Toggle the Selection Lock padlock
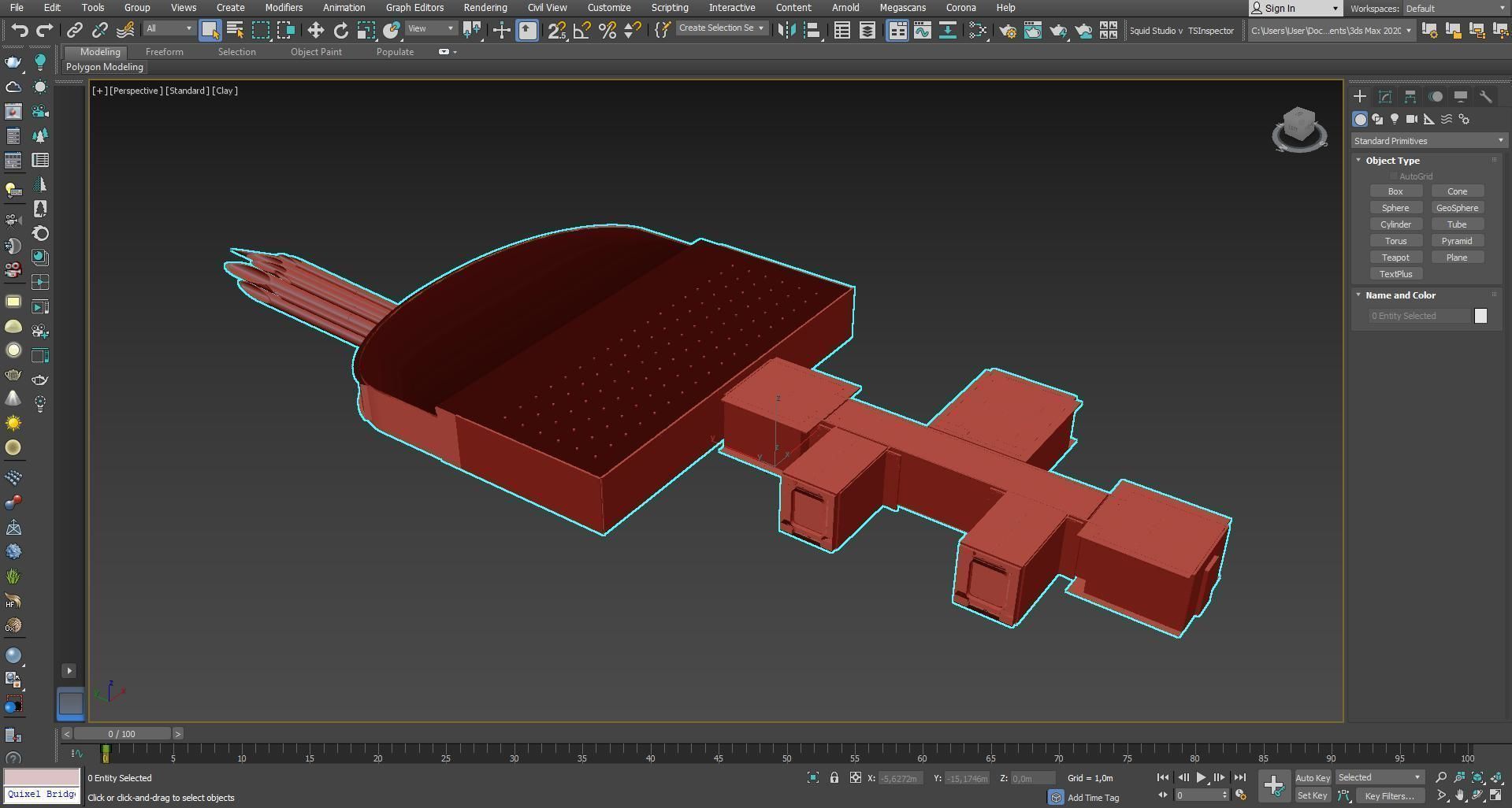 click(x=834, y=777)
